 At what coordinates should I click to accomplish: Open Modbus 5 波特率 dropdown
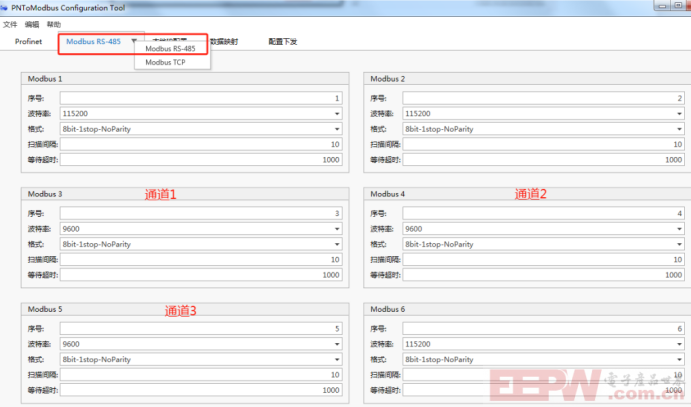[201, 344]
